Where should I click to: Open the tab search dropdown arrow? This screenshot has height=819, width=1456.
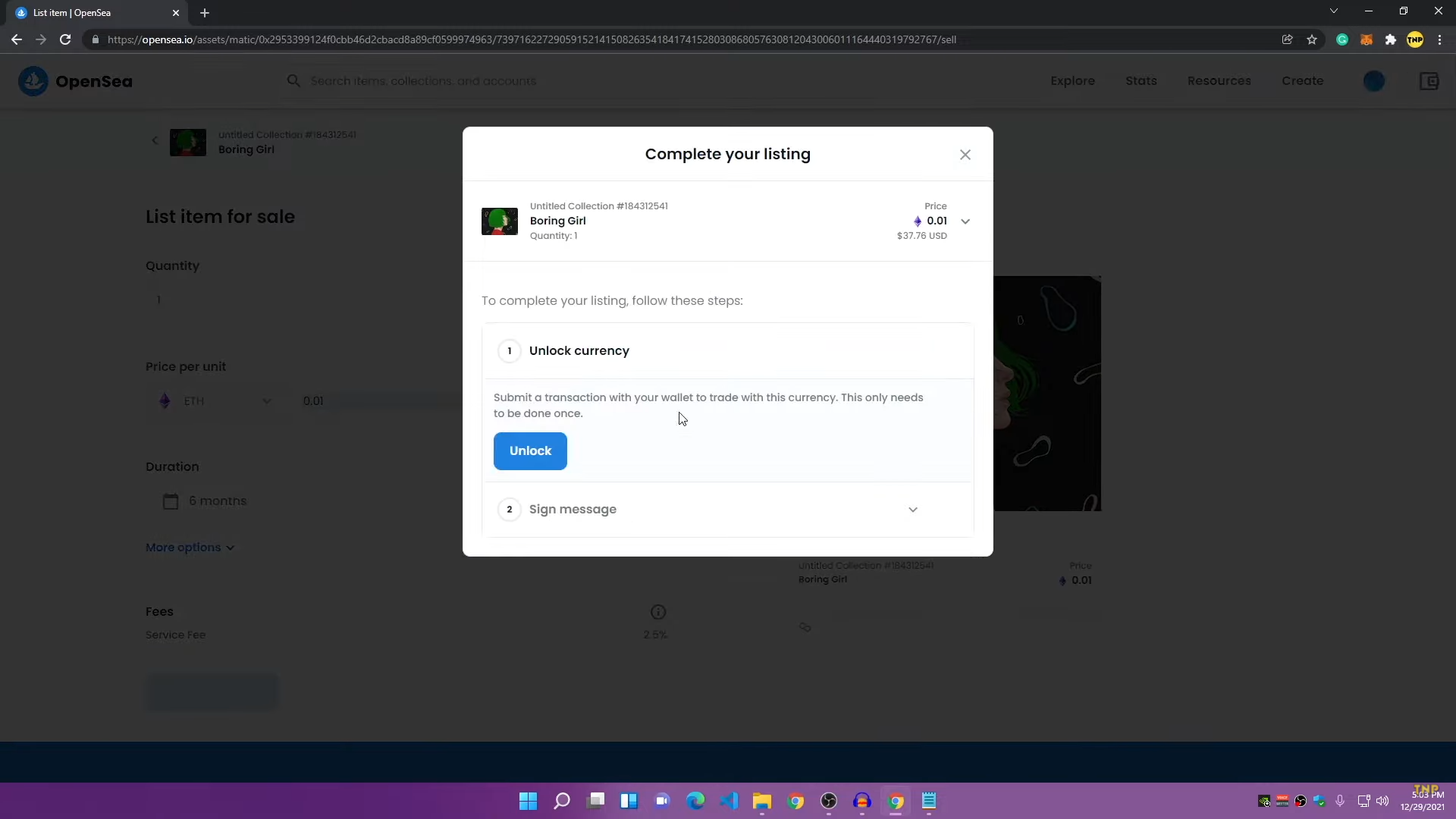[x=1334, y=11]
